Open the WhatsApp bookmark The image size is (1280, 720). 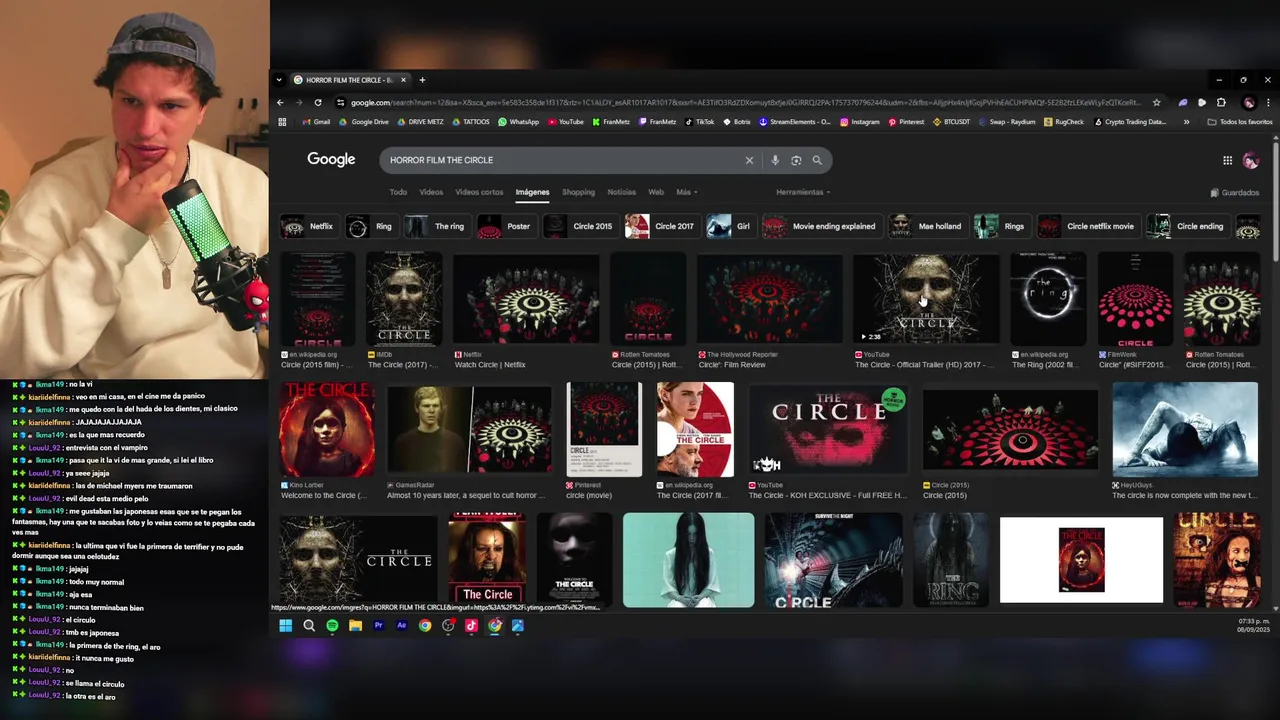[x=518, y=122]
